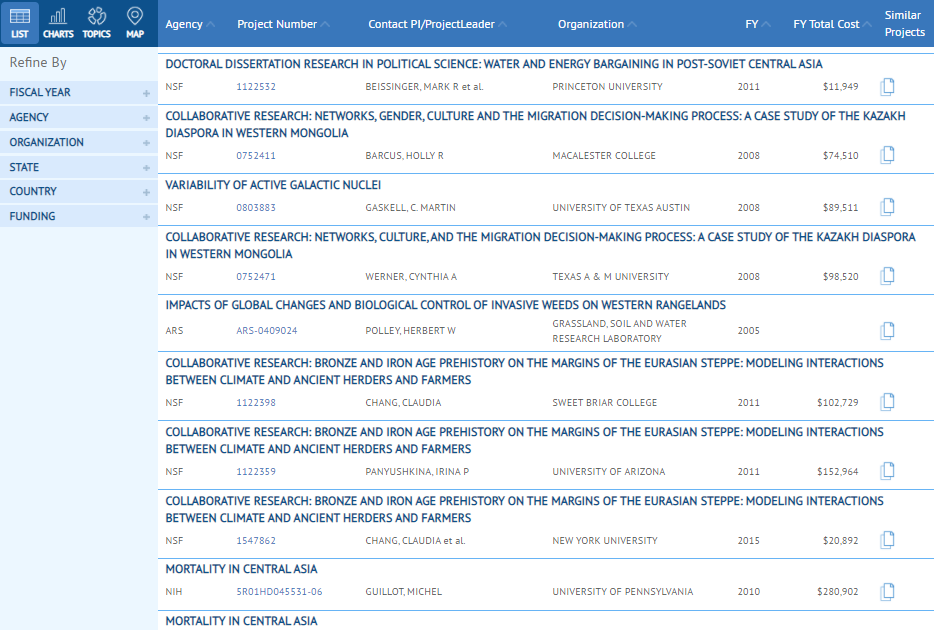Open New York University Bronze Age project title
Image resolution: width=934 pixels, height=630 pixels.
tap(524, 510)
